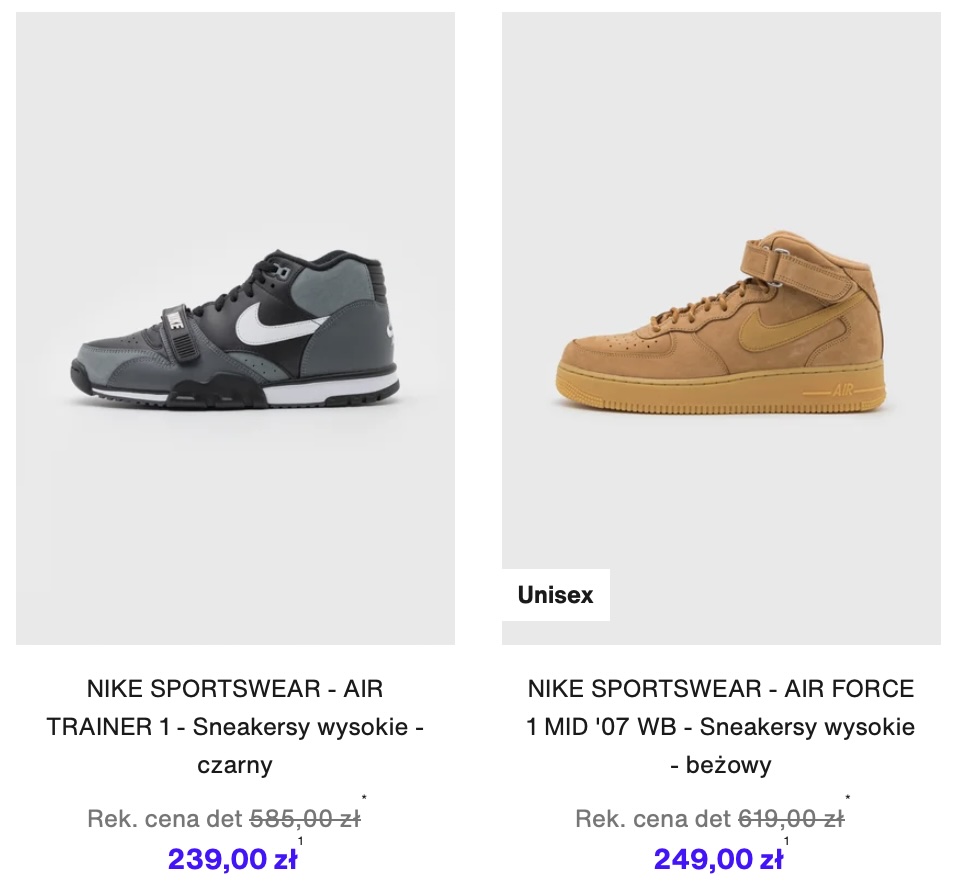
Task: Click footnote marker 1 next to 239,00 zł
Action: (x=301, y=841)
